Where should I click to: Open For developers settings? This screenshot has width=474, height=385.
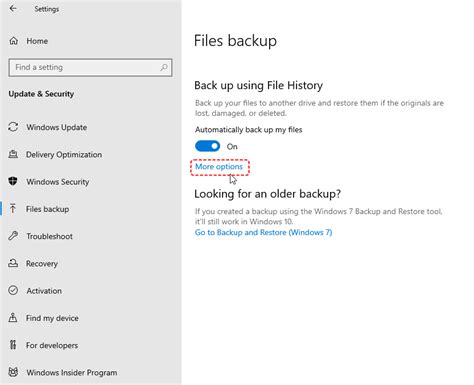[52, 345]
